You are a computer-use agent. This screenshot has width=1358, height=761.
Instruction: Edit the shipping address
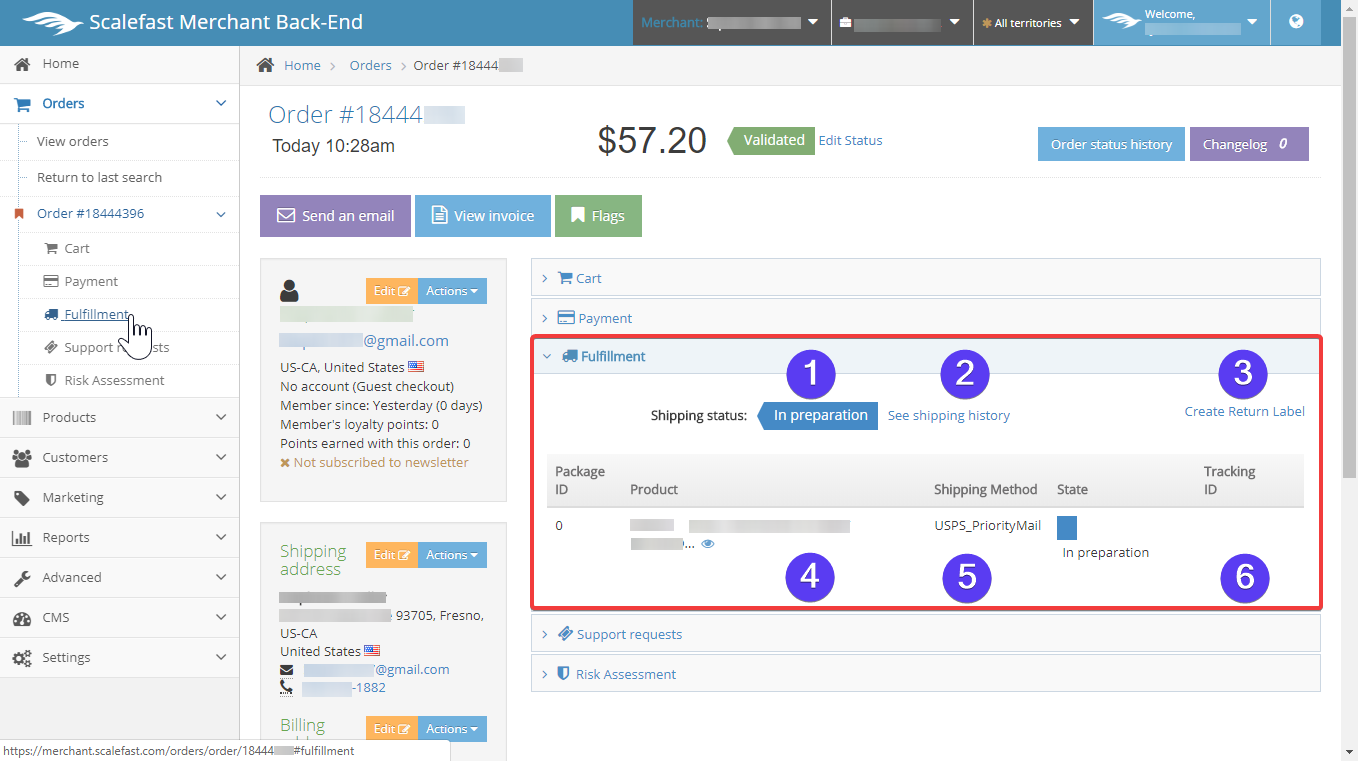click(391, 555)
